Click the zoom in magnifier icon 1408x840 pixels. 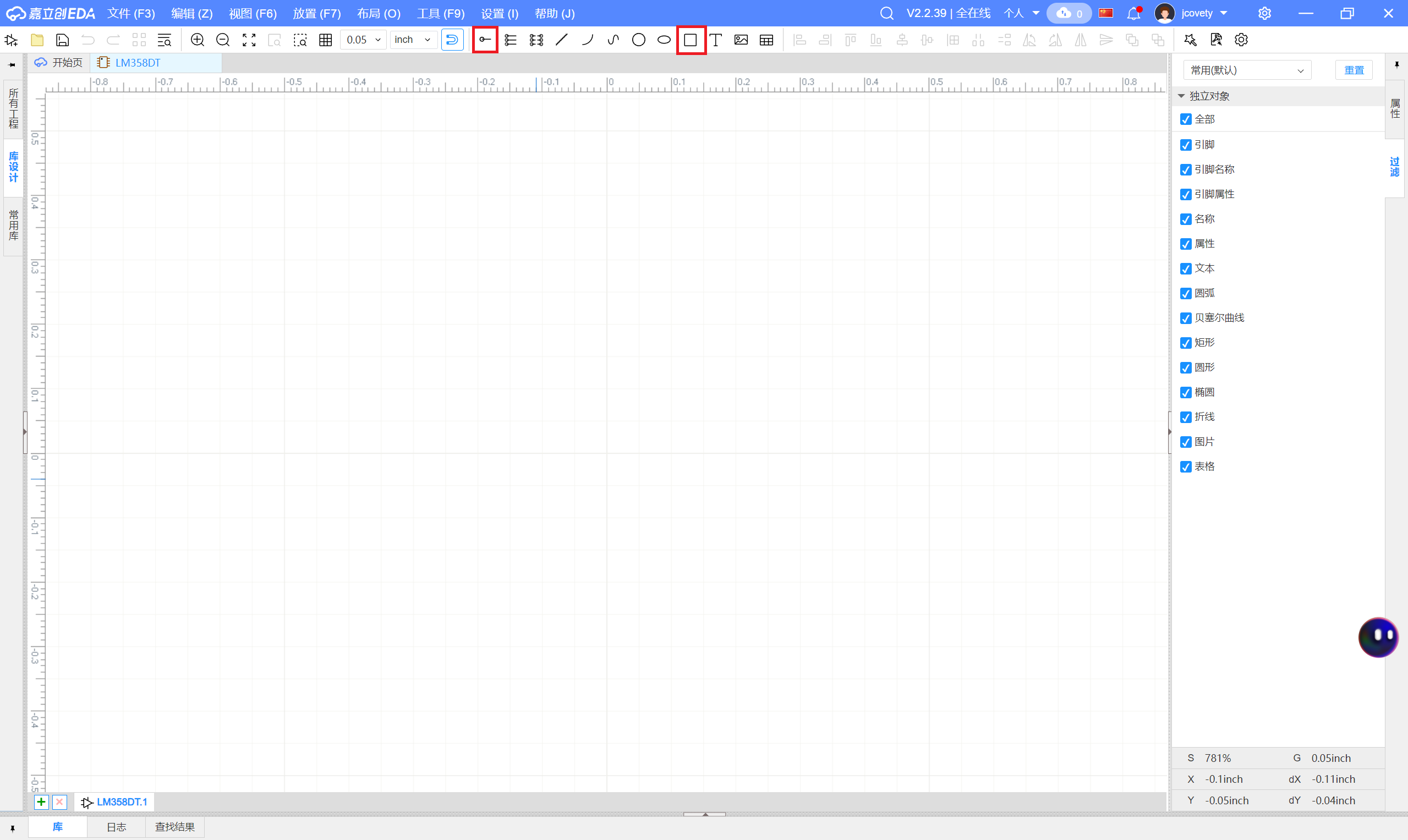197,40
